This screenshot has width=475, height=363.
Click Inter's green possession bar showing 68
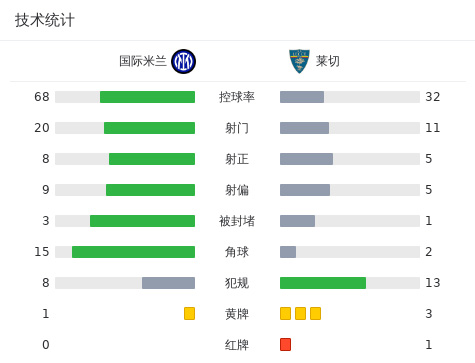147,97
